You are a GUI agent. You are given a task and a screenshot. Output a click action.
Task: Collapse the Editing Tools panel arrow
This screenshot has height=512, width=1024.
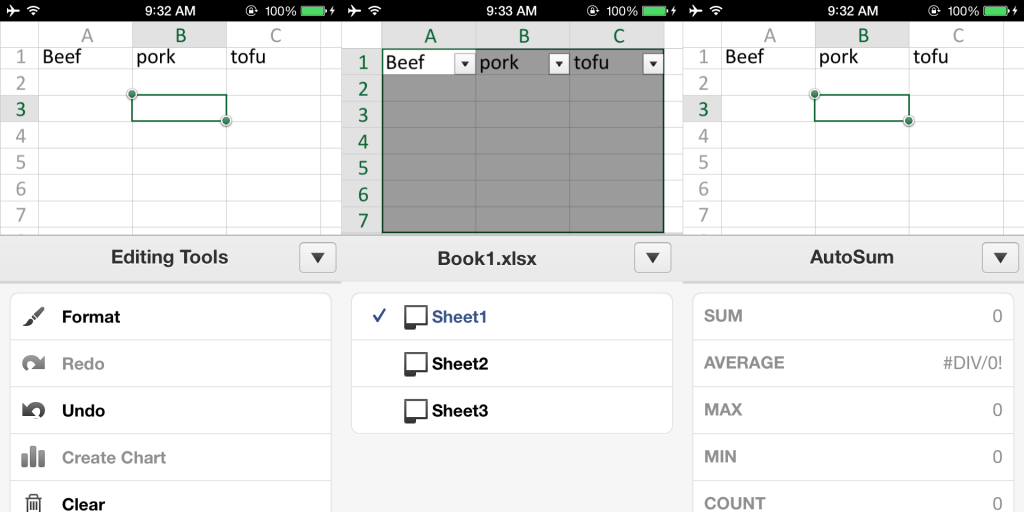tap(317, 258)
